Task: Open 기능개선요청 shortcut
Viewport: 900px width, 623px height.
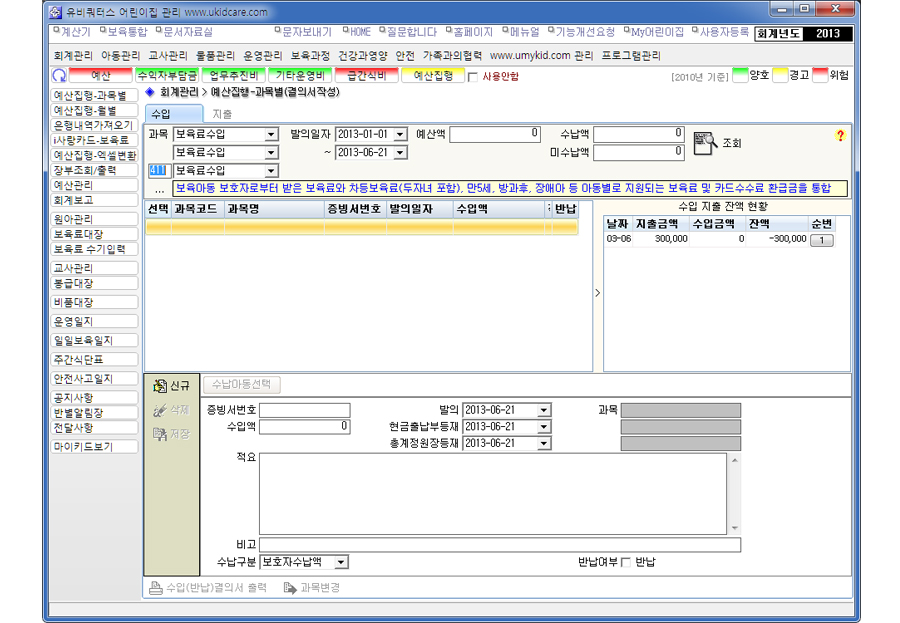Action: (x=581, y=32)
